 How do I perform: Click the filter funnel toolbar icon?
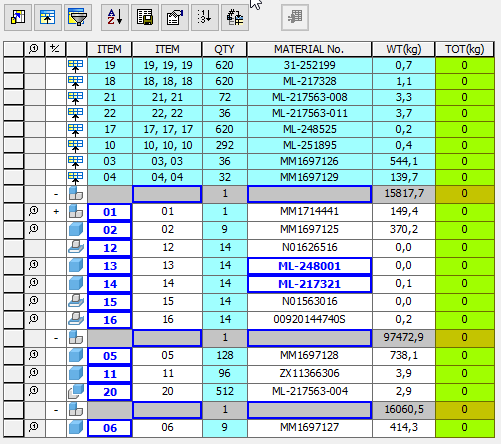(x=78, y=17)
